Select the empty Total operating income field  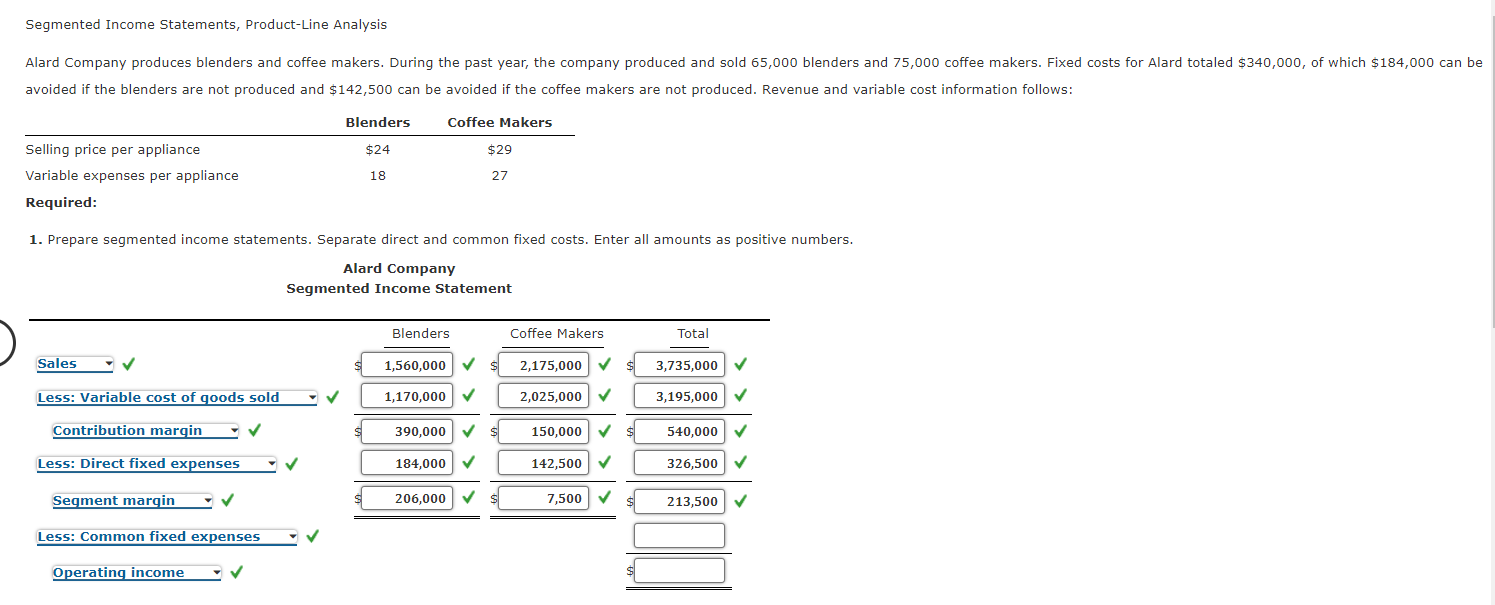679,571
